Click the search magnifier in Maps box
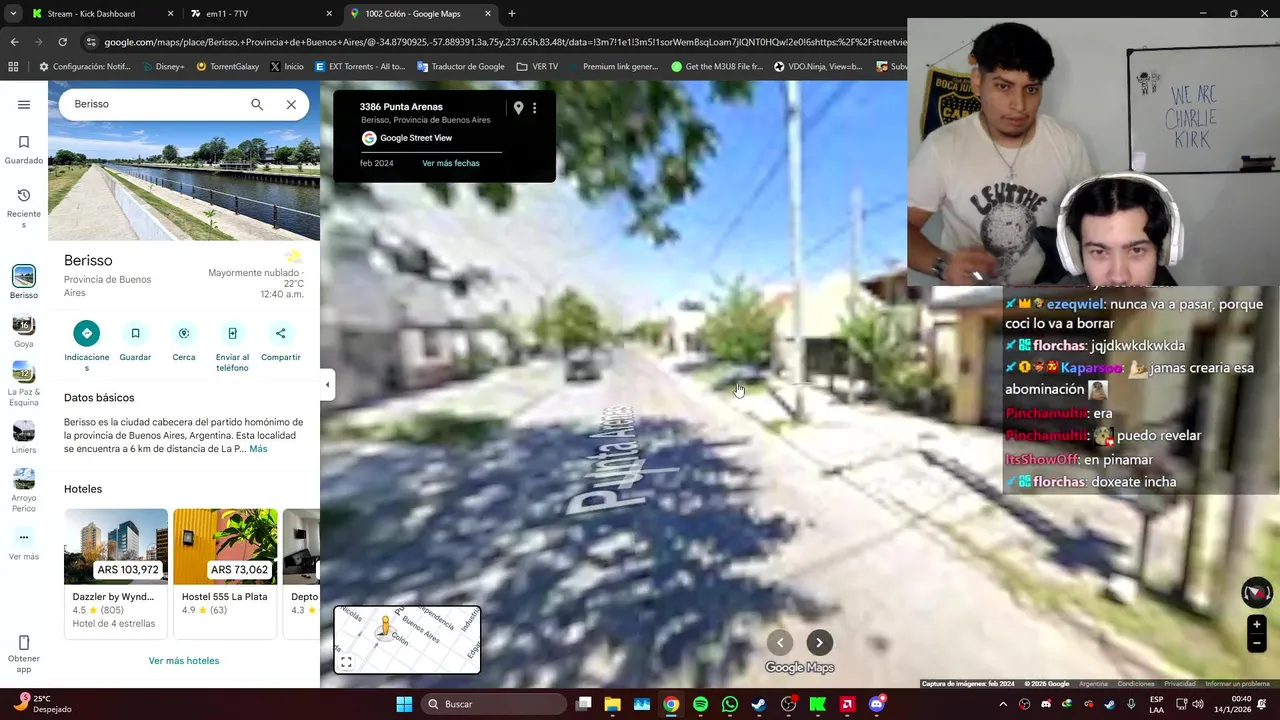Viewport: 1280px width, 720px height. [257, 104]
